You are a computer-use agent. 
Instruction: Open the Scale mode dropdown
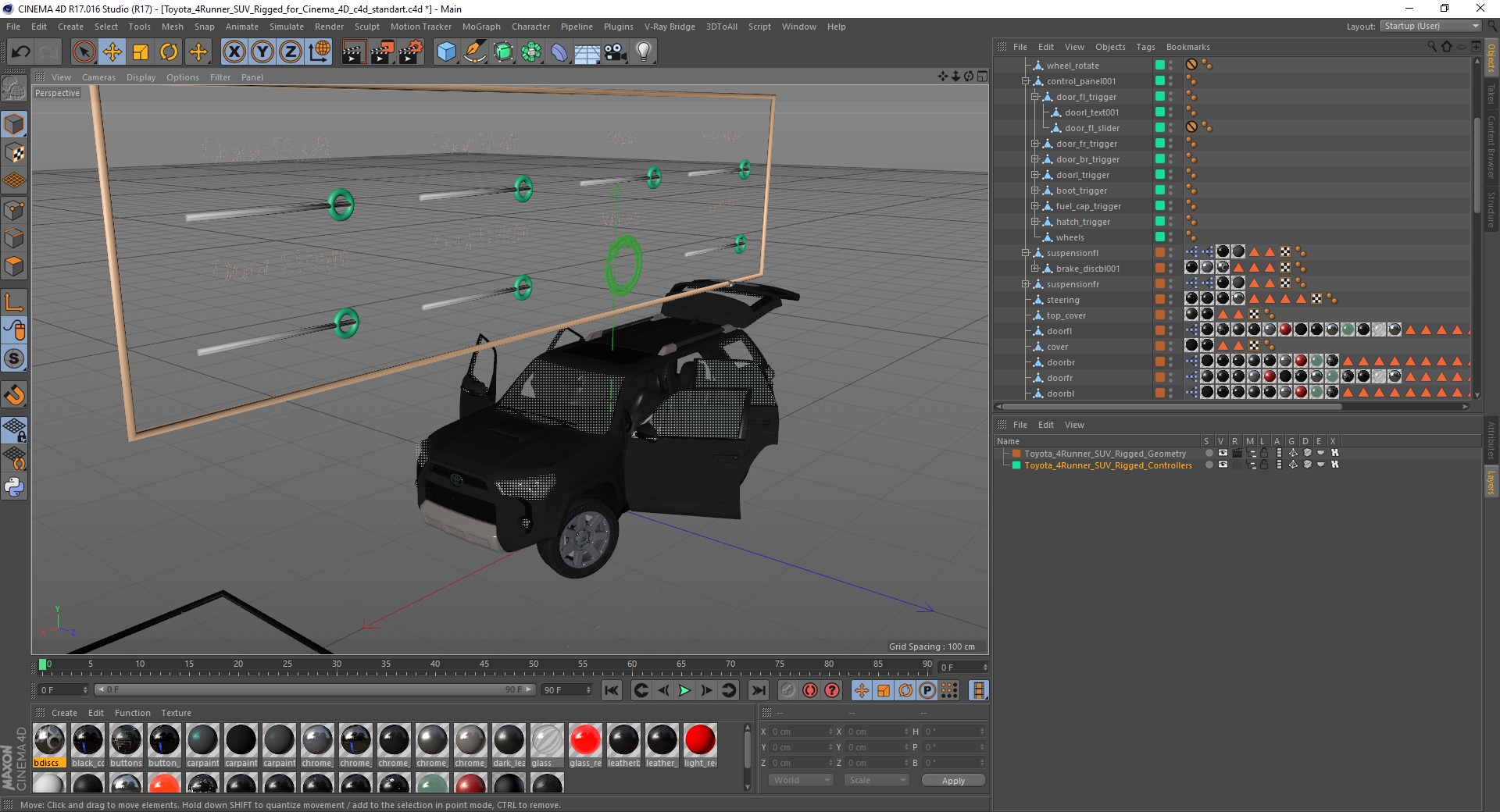877,780
